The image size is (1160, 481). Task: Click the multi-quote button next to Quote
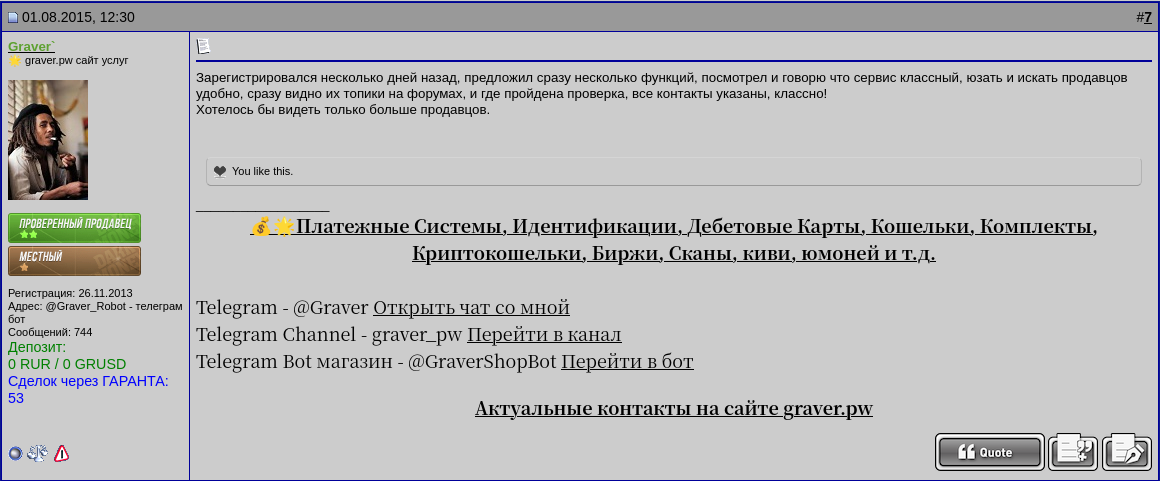[x=1073, y=451]
